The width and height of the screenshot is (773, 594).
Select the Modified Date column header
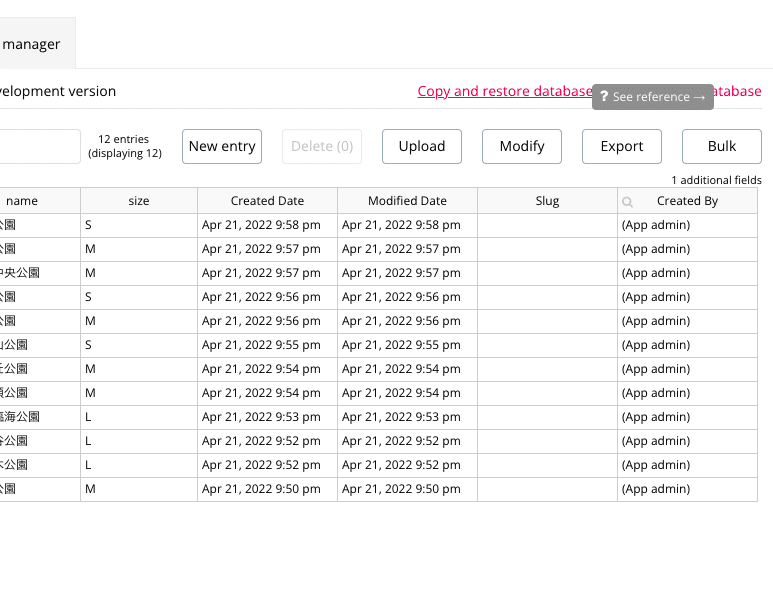click(407, 201)
